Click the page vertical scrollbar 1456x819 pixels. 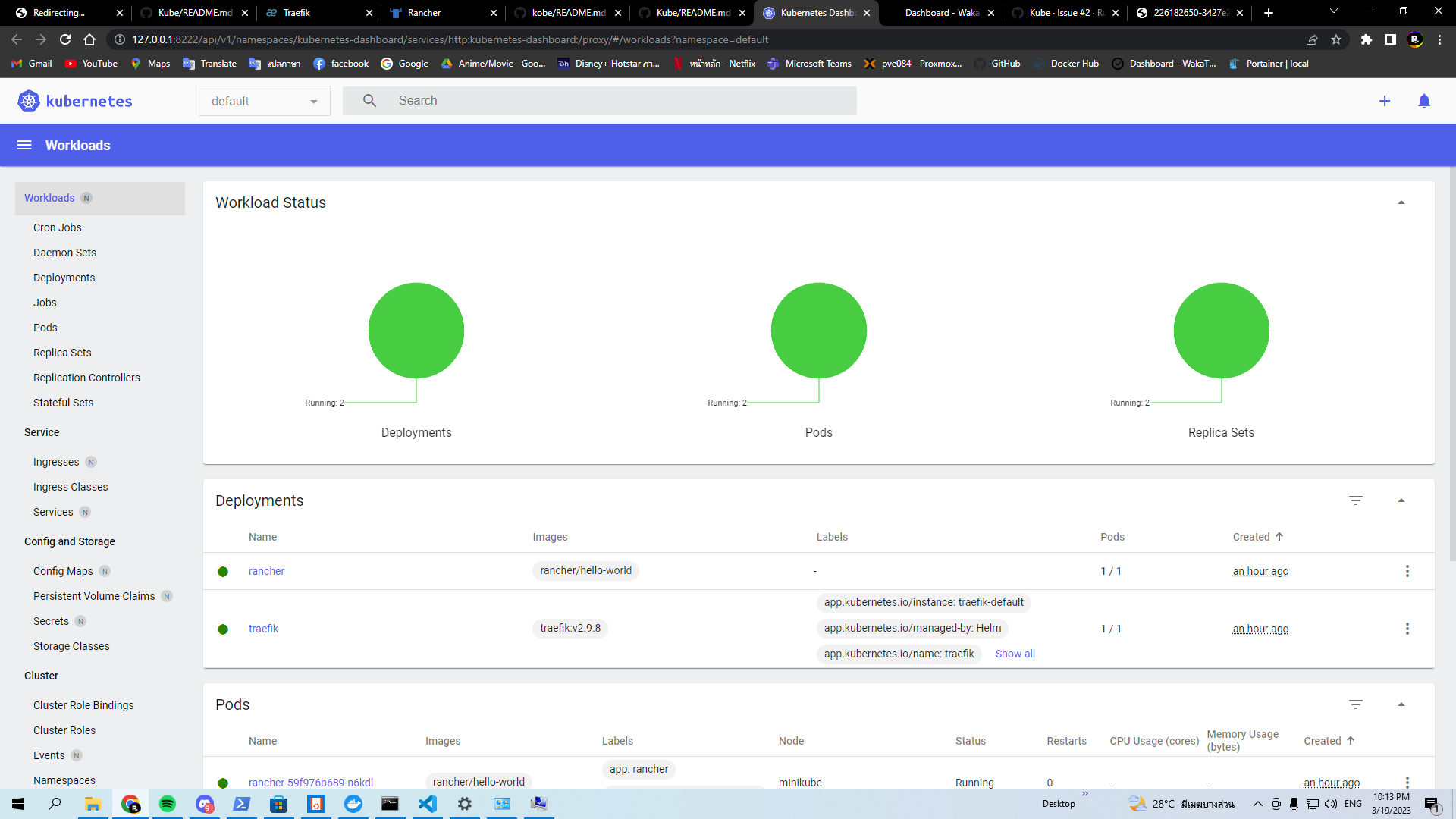pyautogui.click(x=1452, y=364)
